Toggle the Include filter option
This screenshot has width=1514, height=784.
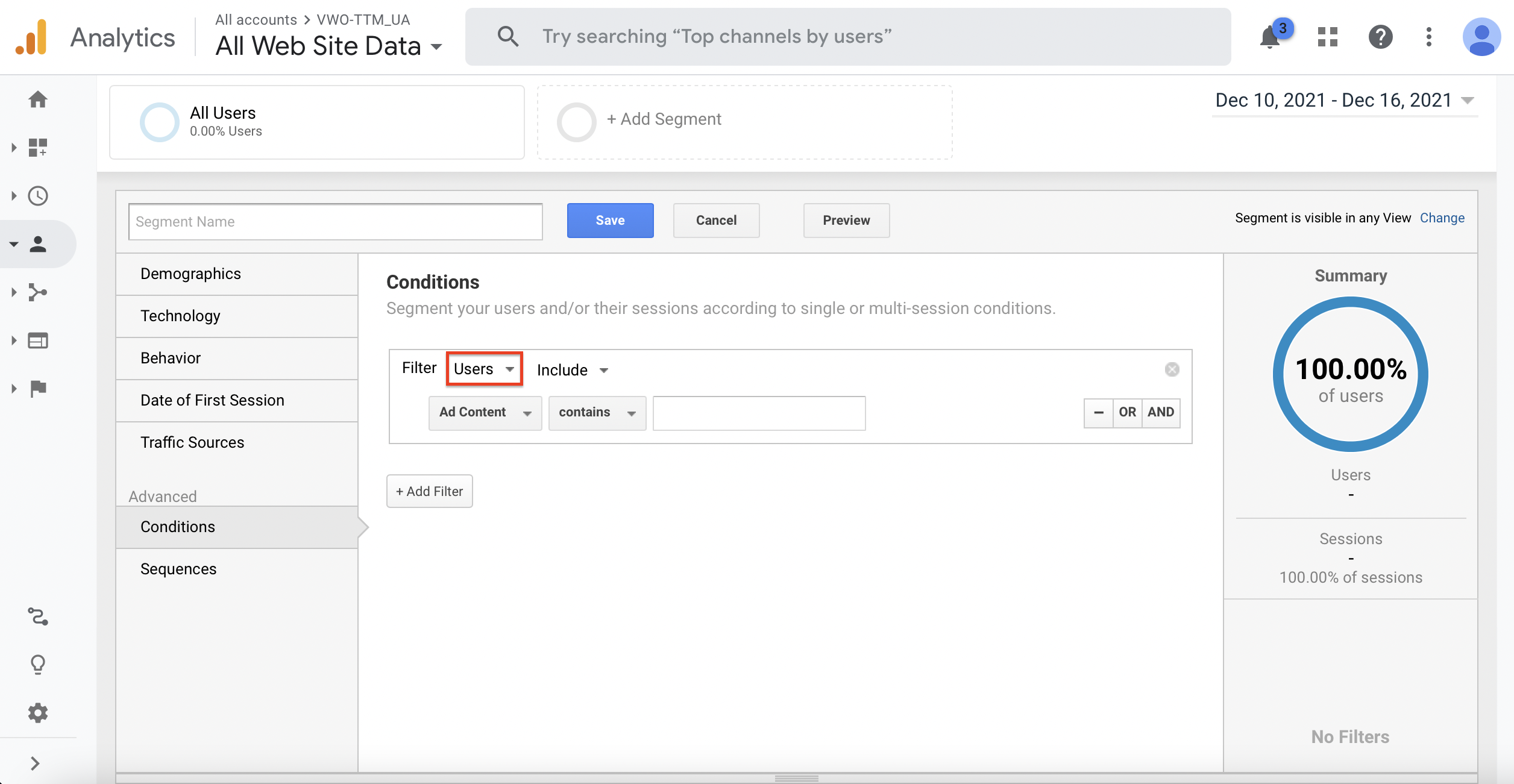570,369
